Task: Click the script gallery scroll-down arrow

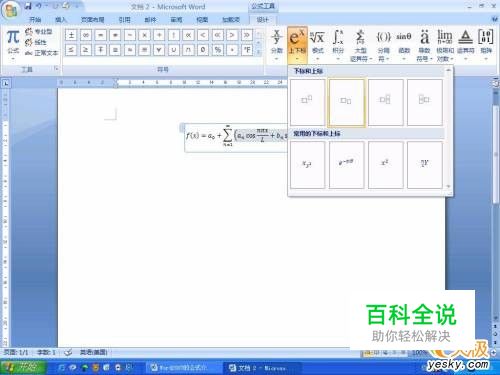Action: coord(448,186)
